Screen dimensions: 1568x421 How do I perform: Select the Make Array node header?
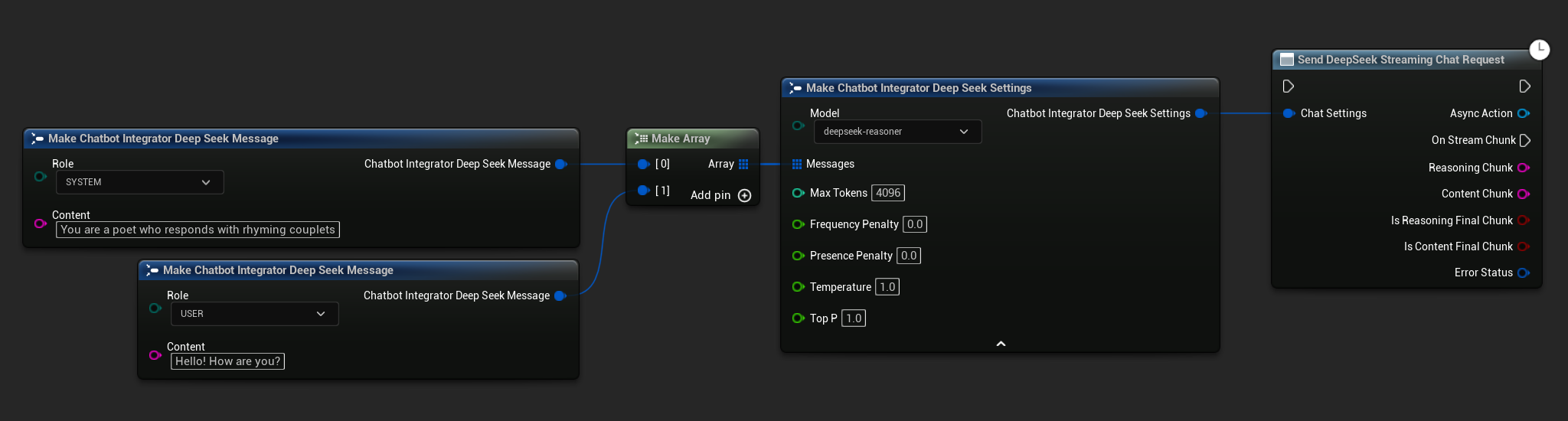(x=681, y=139)
